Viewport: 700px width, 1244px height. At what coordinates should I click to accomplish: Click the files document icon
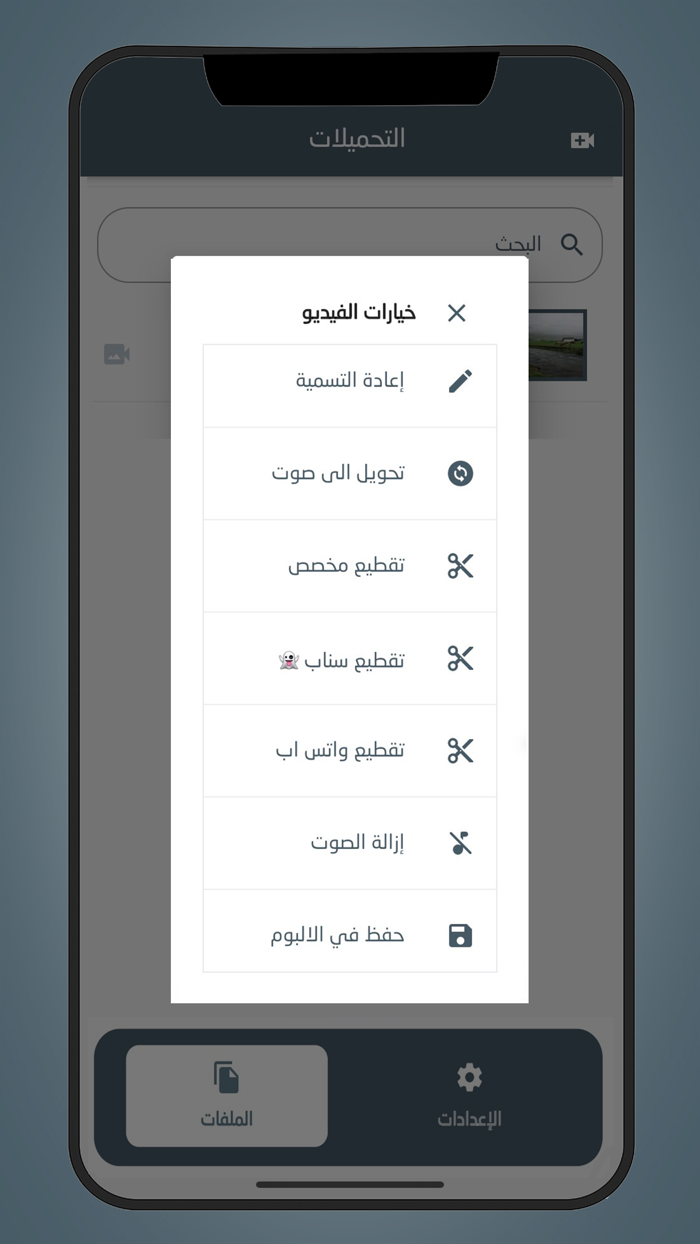click(x=226, y=1077)
